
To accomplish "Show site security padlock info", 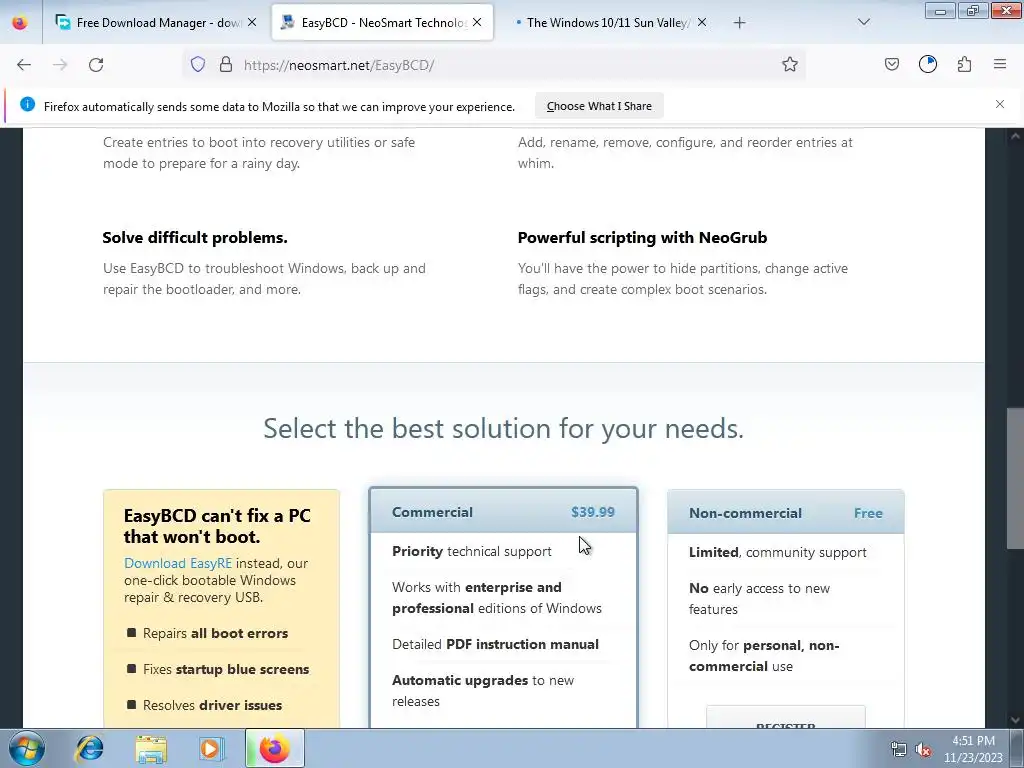I will pyautogui.click(x=226, y=64).
